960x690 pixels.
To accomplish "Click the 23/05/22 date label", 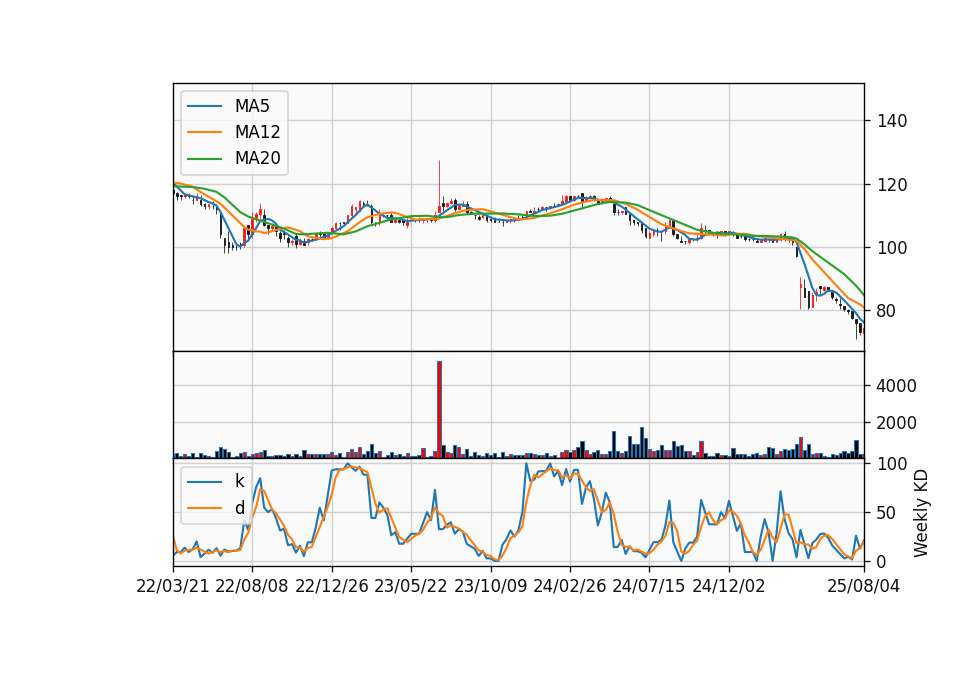I will tap(411, 586).
